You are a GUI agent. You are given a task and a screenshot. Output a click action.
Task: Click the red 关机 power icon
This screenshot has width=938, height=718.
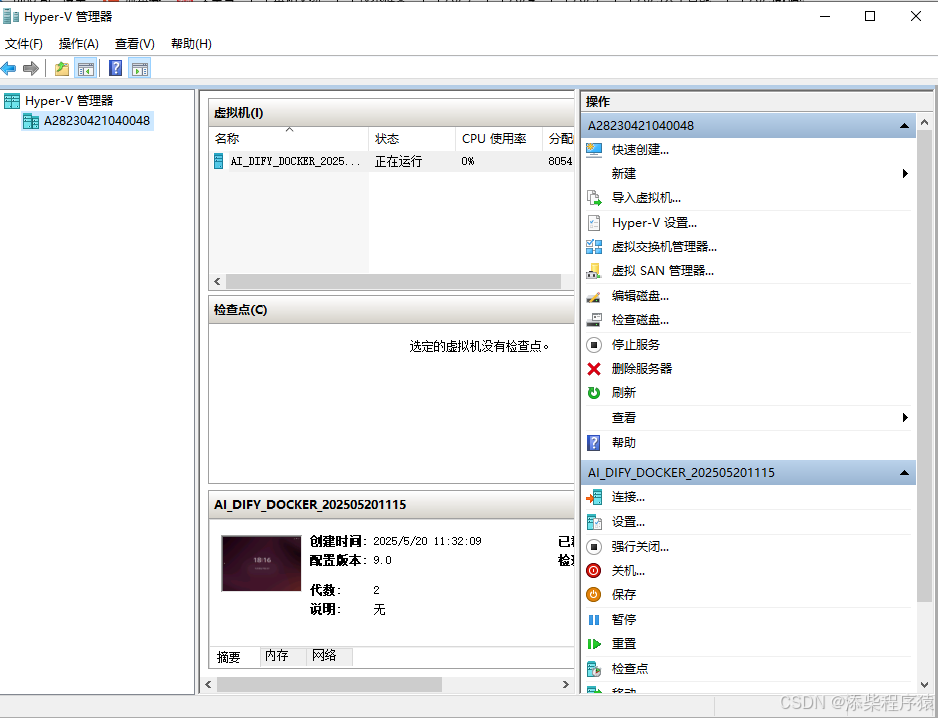tap(594, 571)
